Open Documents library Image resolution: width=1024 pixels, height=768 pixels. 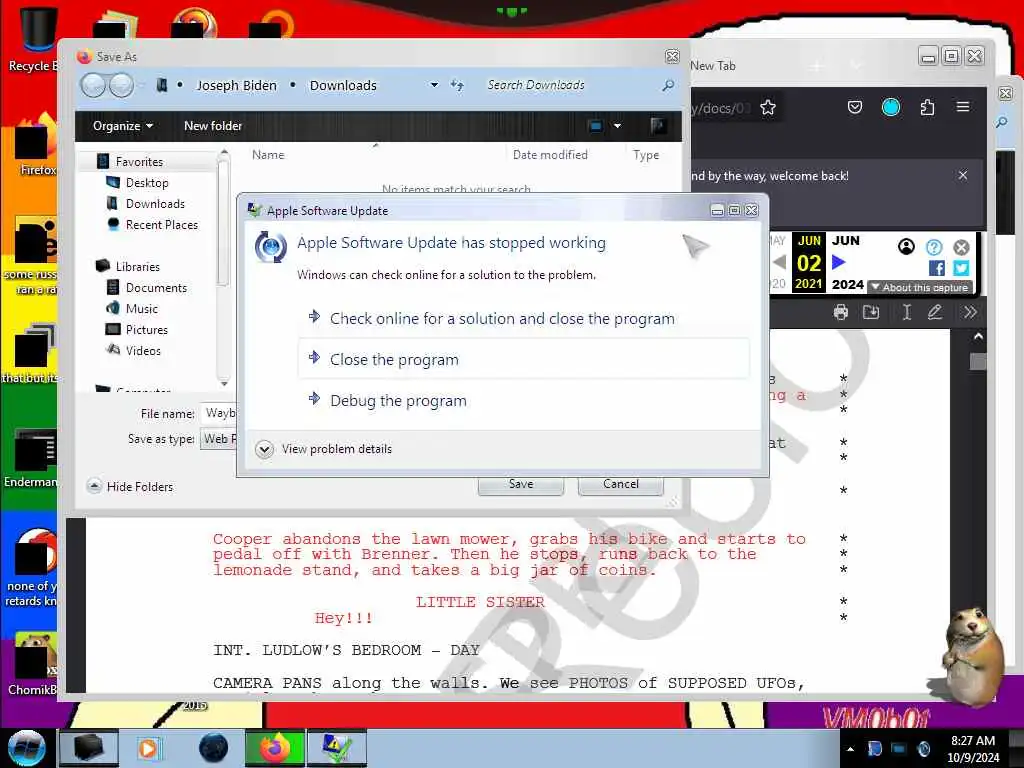point(156,287)
